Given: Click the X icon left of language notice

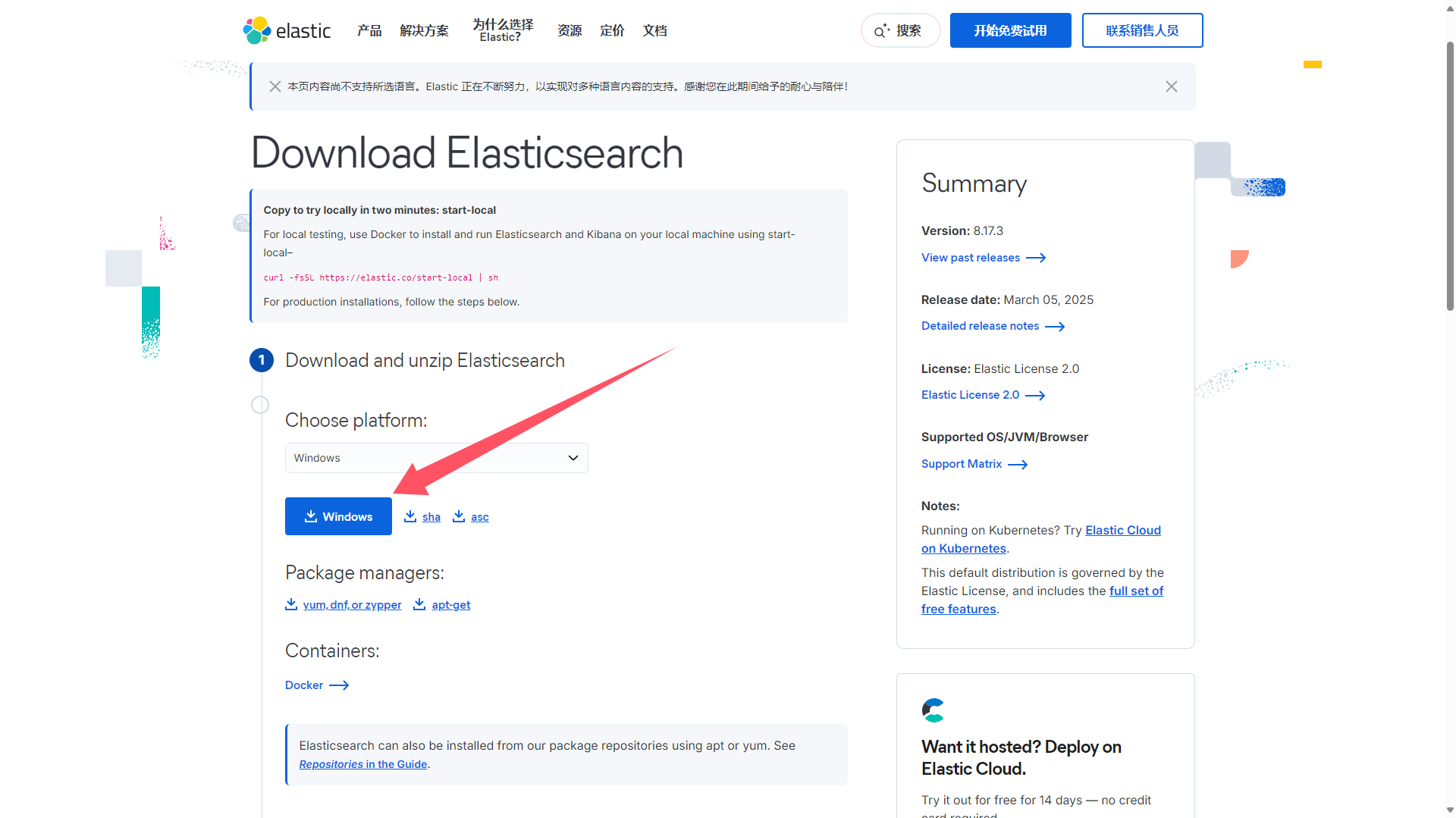Looking at the screenshot, I should 275,86.
